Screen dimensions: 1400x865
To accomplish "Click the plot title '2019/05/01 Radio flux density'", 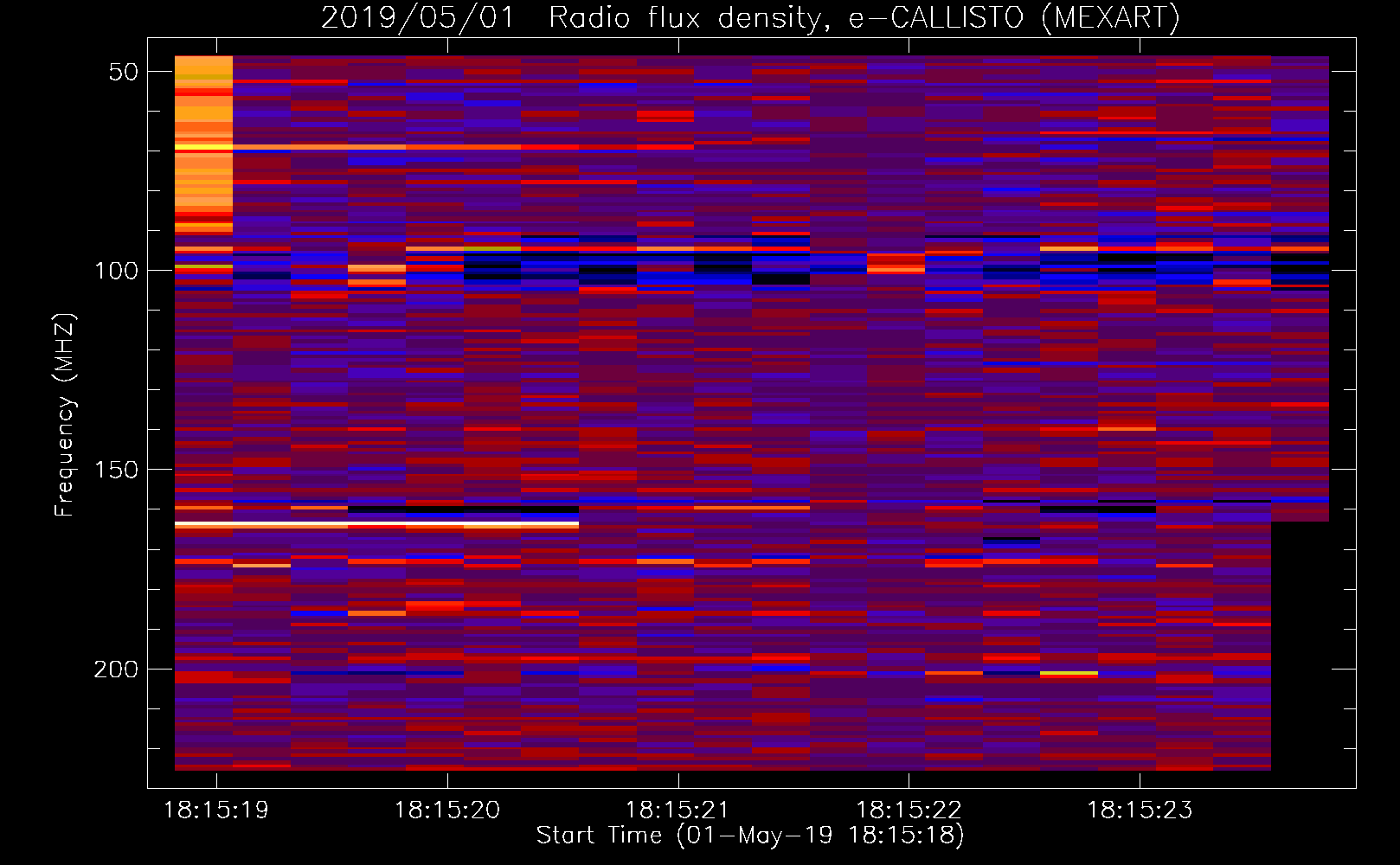I will coord(571,17).
